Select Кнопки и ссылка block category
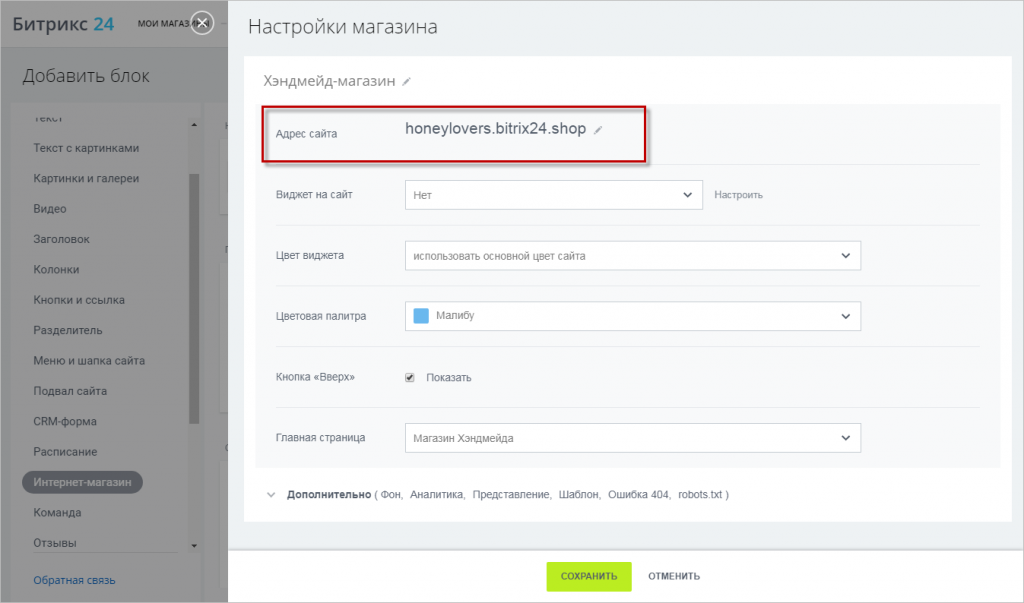 pyautogui.click(x=79, y=300)
